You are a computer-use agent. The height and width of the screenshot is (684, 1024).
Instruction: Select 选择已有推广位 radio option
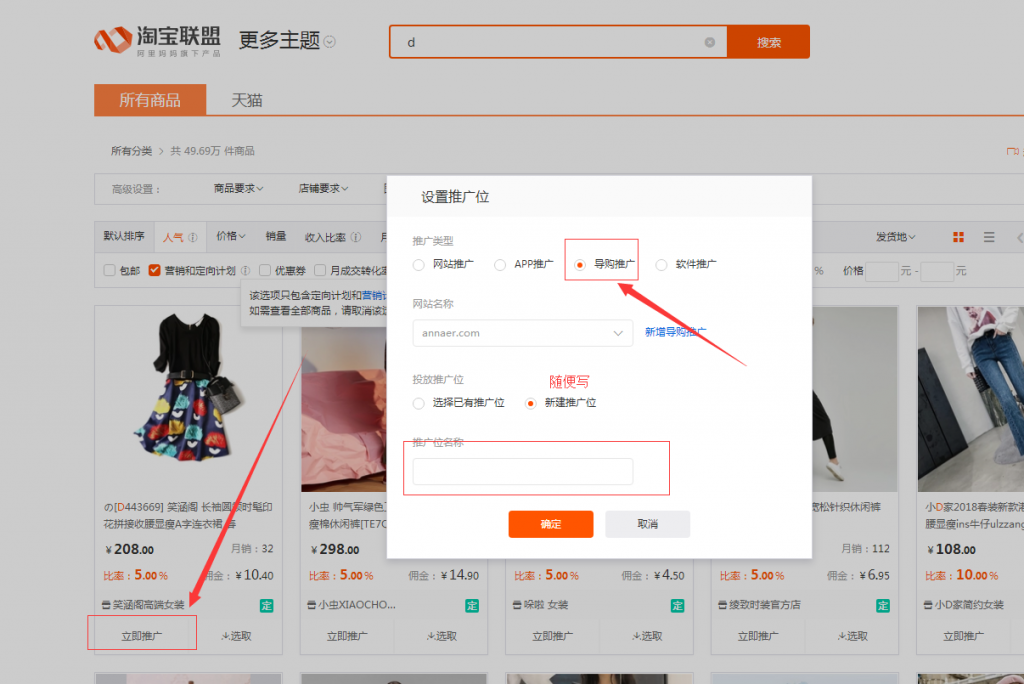[419, 403]
